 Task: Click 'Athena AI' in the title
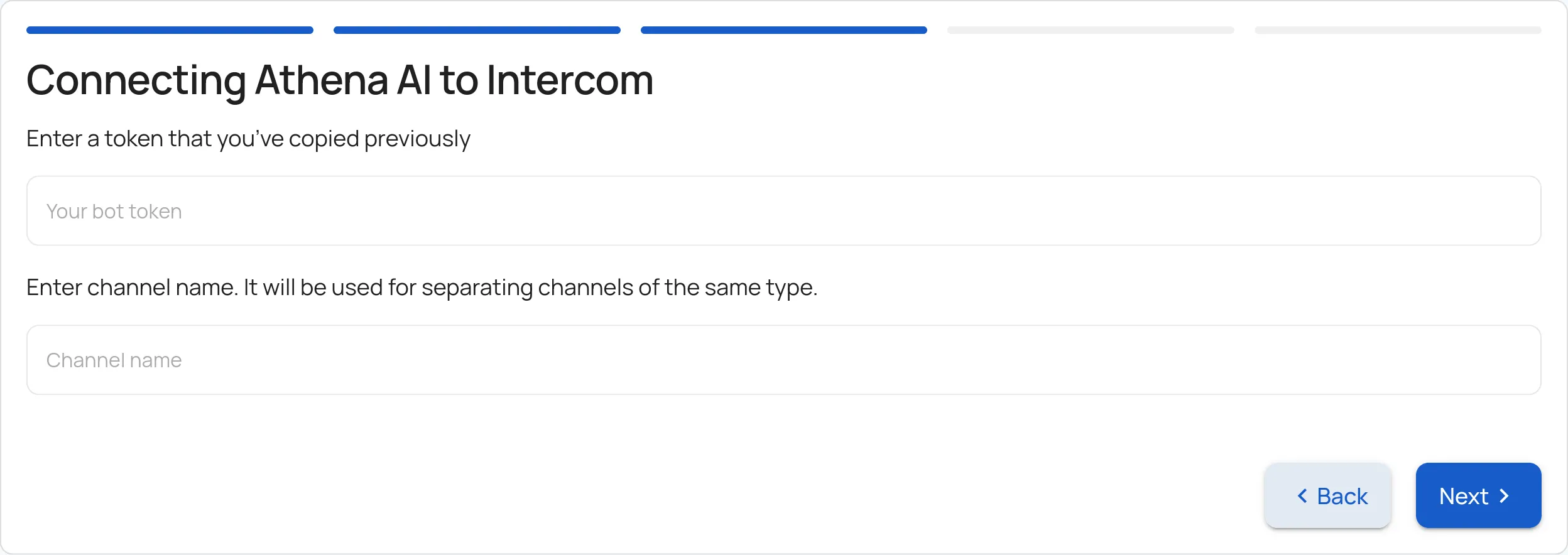(343, 80)
